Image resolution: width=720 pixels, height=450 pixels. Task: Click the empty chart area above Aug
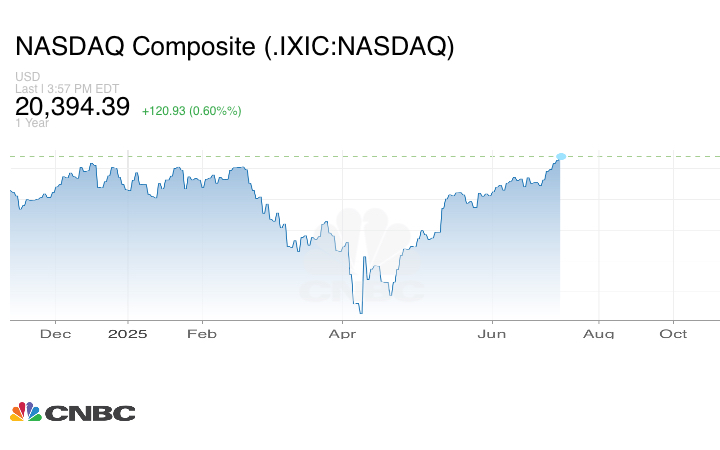598,240
